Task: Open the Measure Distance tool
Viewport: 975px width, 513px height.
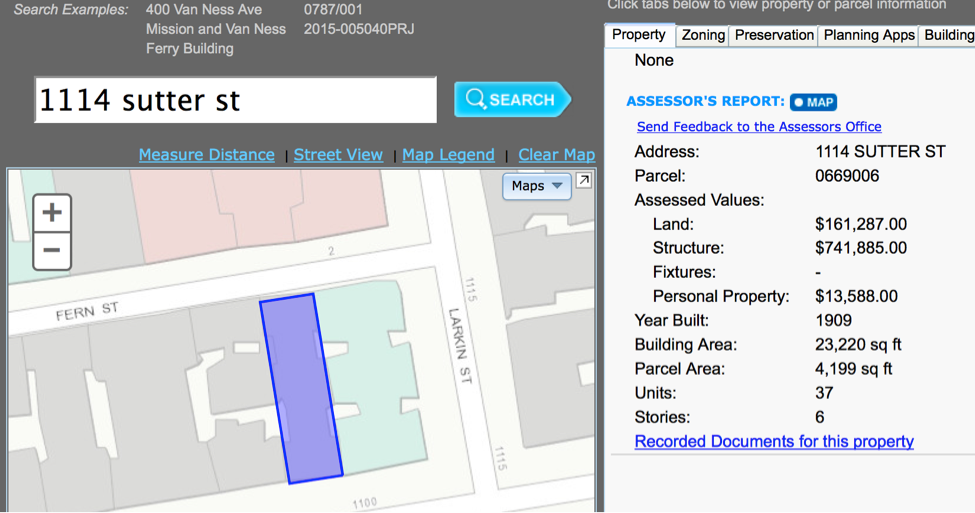Action: point(206,155)
